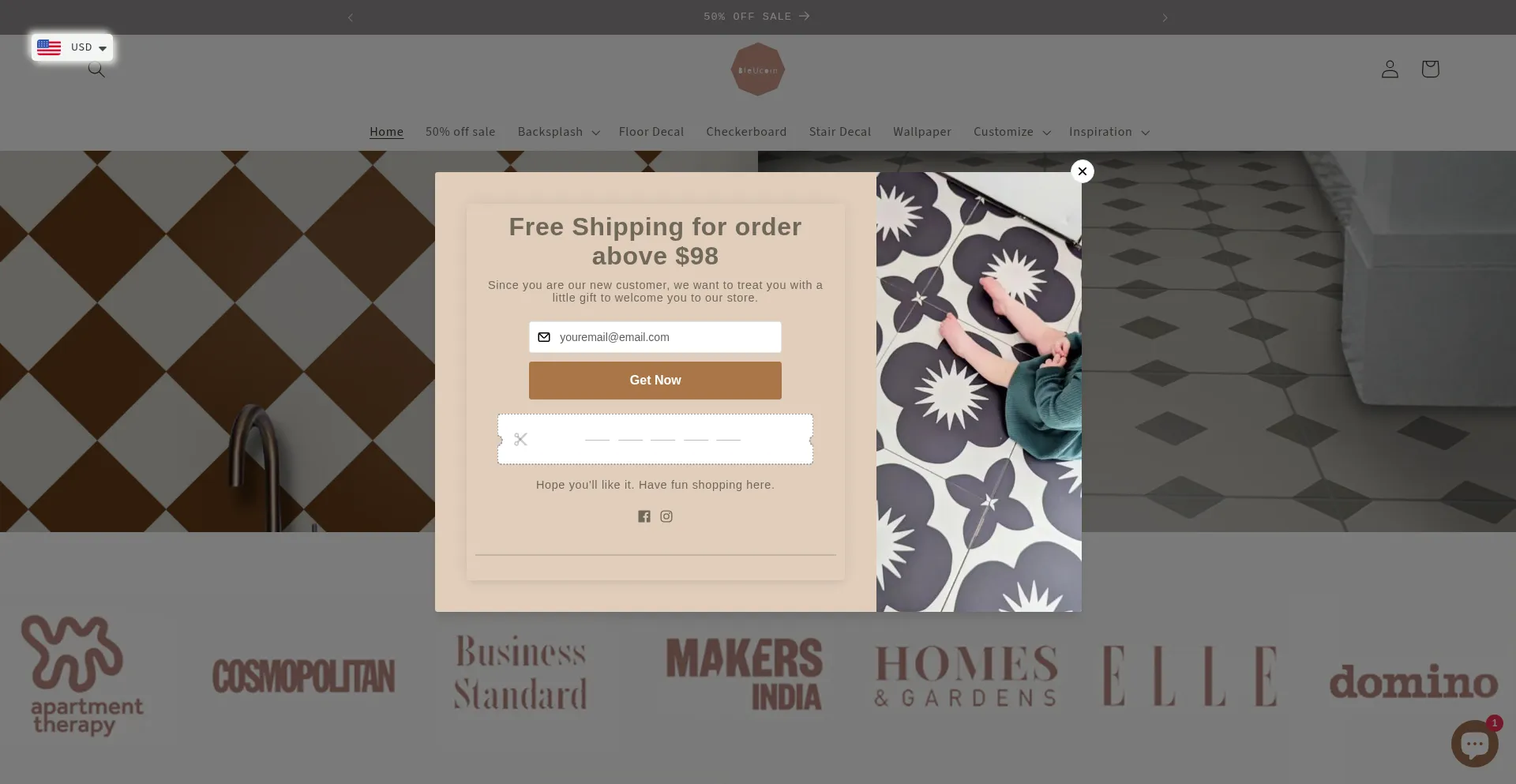Click the dashed coupon code box
This screenshot has height=784, width=1516.
coord(655,439)
